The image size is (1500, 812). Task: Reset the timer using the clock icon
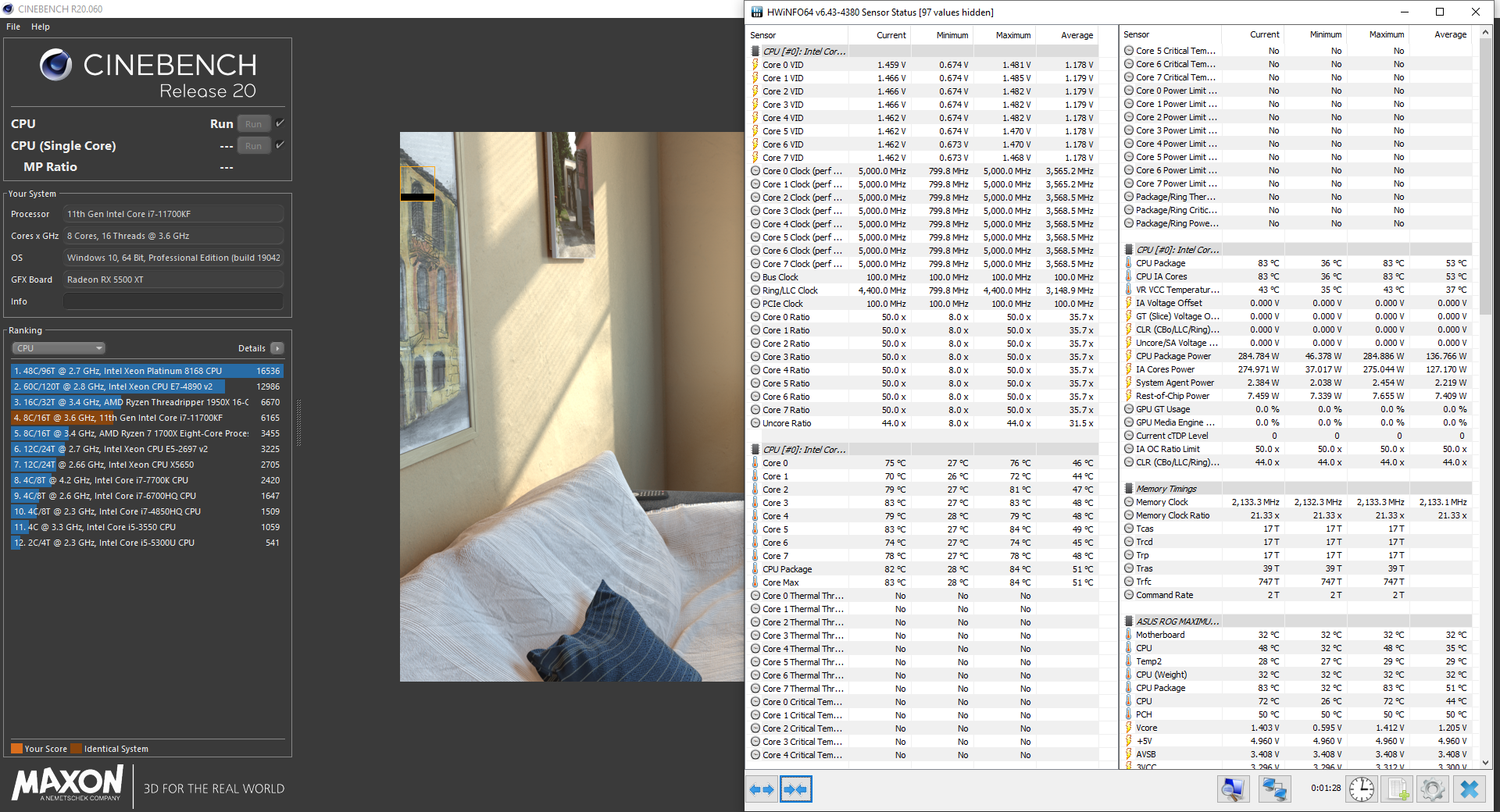coord(1362,789)
